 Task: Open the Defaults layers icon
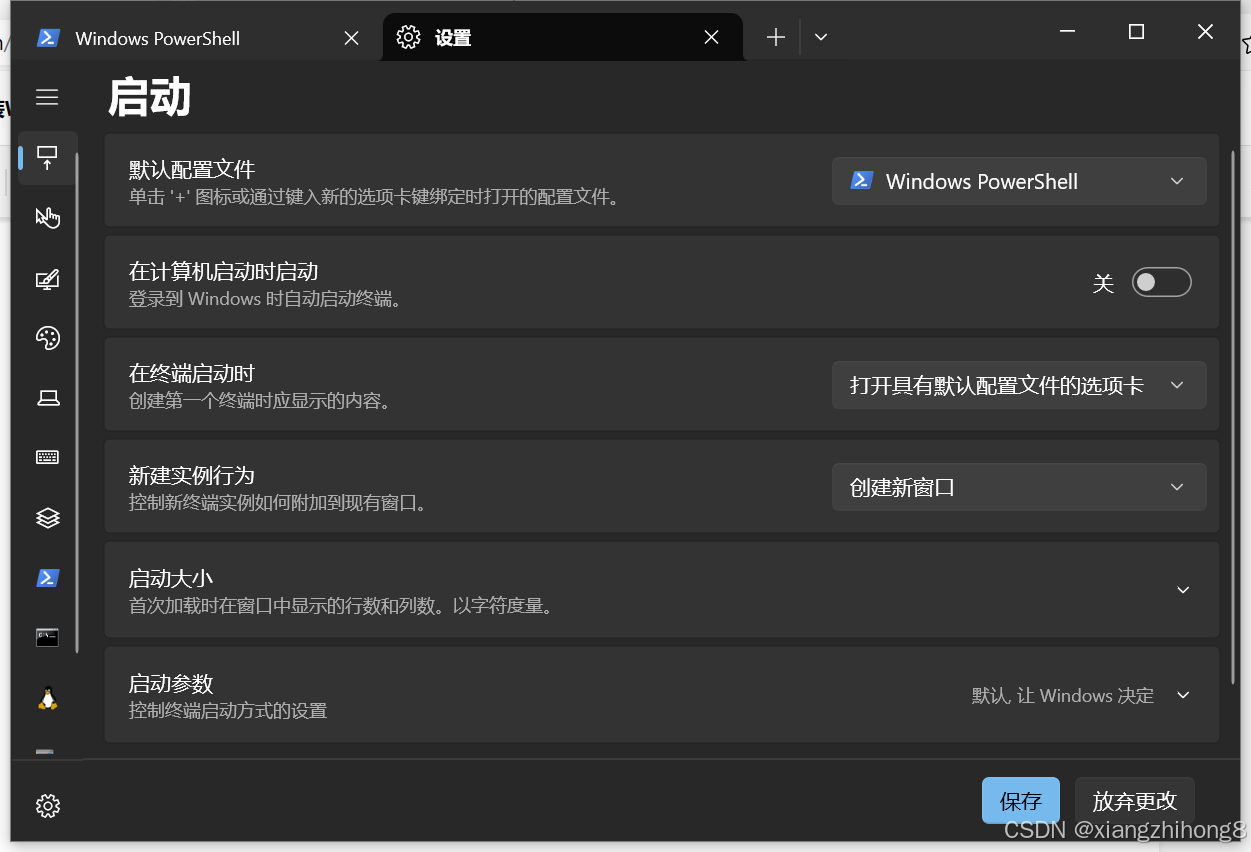click(x=47, y=517)
